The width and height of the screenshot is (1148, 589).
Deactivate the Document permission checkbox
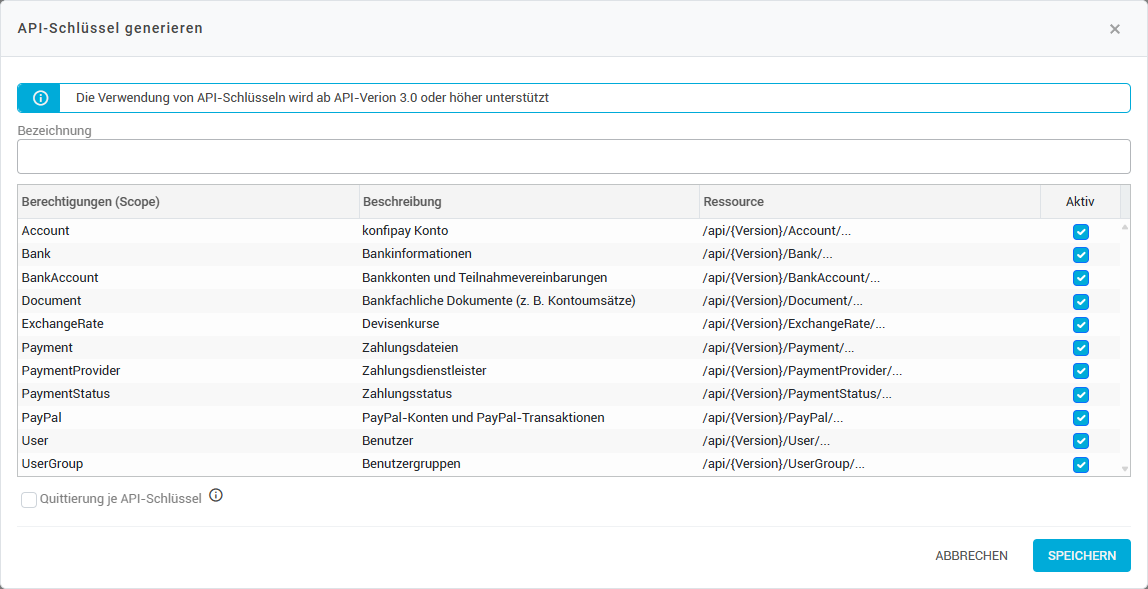(1080, 302)
